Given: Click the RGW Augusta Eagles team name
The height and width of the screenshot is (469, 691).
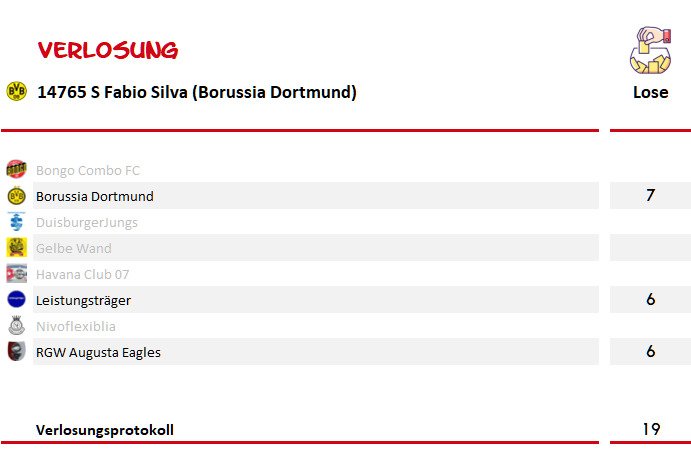Looking at the screenshot, I should pyautogui.click(x=98, y=353).
